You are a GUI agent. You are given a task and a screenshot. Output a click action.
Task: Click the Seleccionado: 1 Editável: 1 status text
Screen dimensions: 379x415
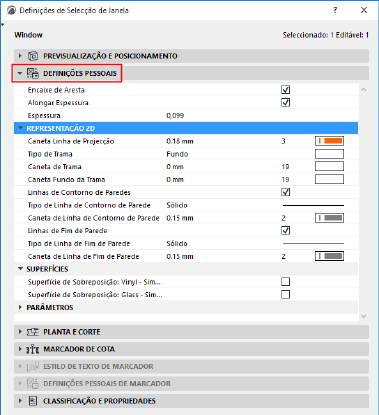[x=326, y=35]
